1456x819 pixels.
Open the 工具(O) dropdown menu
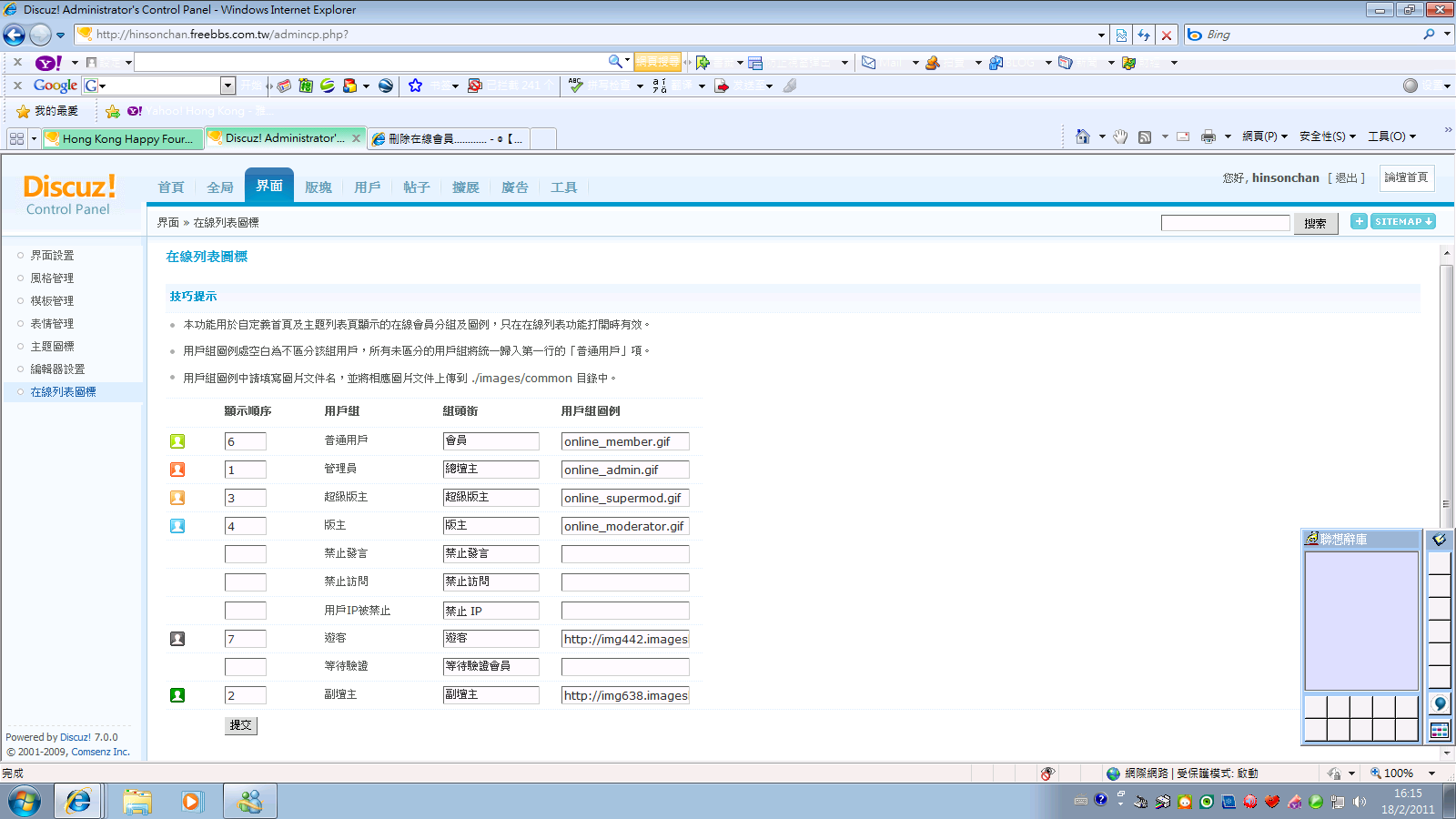(1391, 136)
